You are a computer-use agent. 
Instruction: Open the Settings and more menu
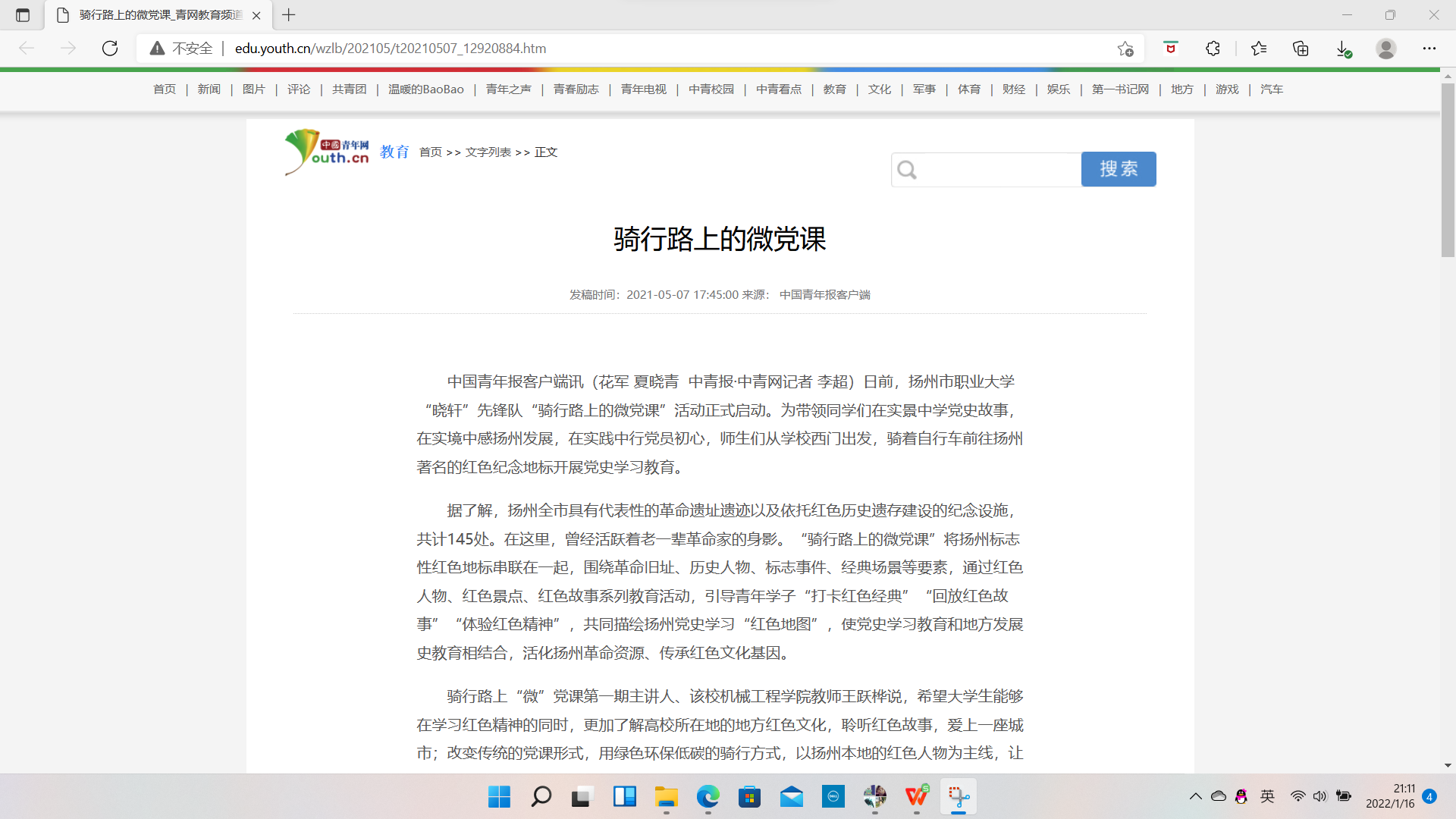(x=1429, y=48)
